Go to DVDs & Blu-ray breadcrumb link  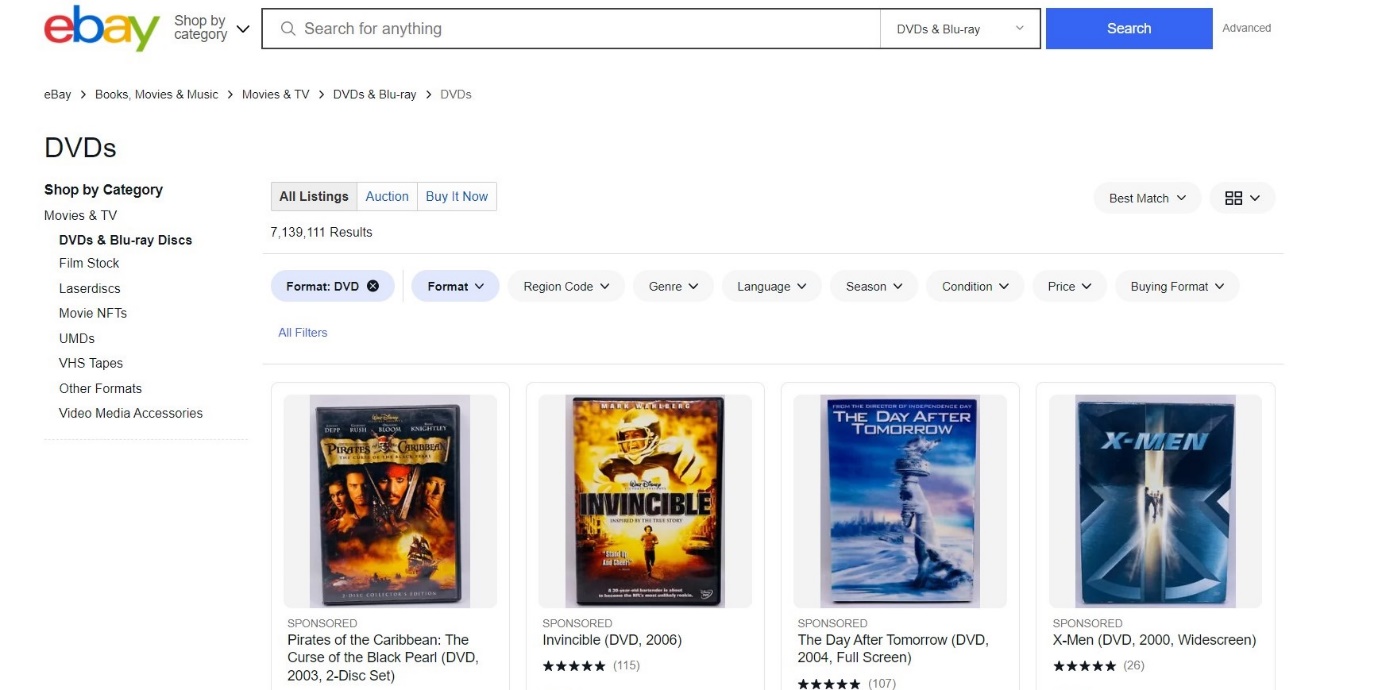(374, 94)
